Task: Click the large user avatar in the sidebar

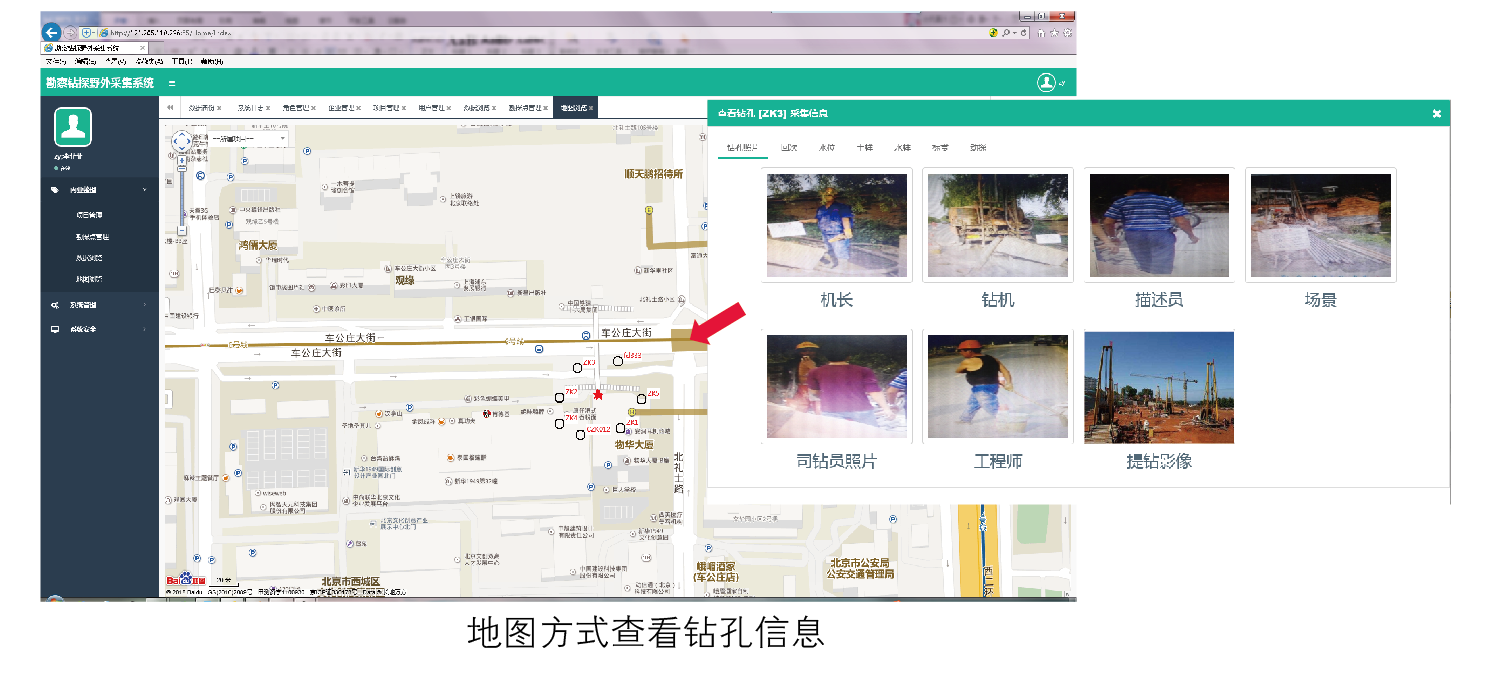Action: pyautogui.click(x=72, y=127)
